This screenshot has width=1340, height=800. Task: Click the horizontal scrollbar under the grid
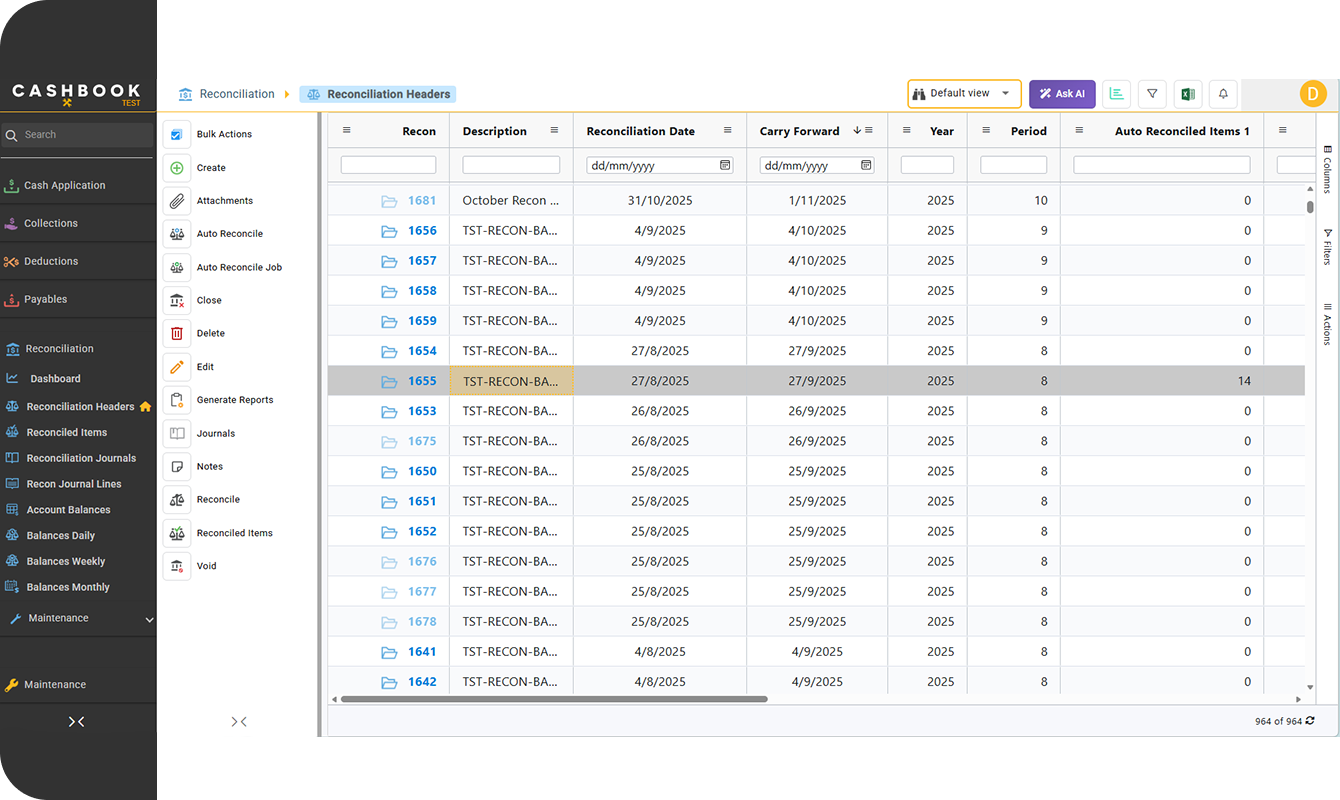click(554, 699)
